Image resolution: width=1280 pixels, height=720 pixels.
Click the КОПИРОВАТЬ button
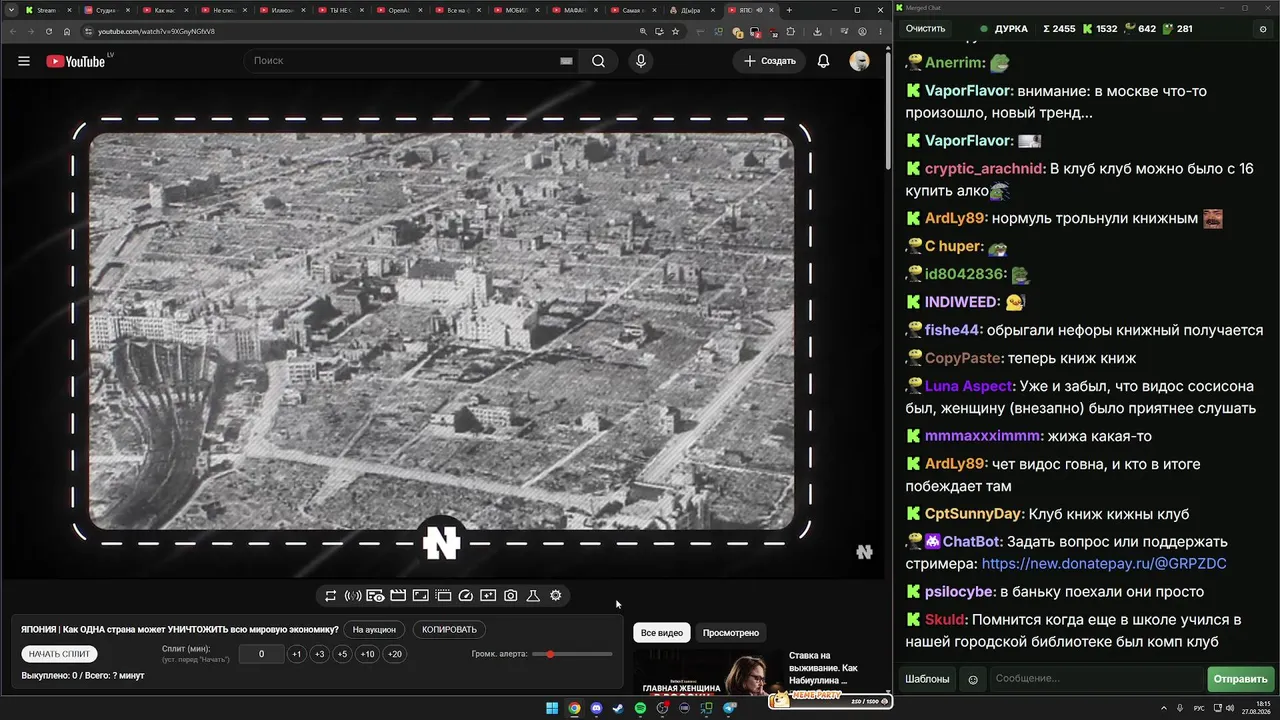(449, 630)
